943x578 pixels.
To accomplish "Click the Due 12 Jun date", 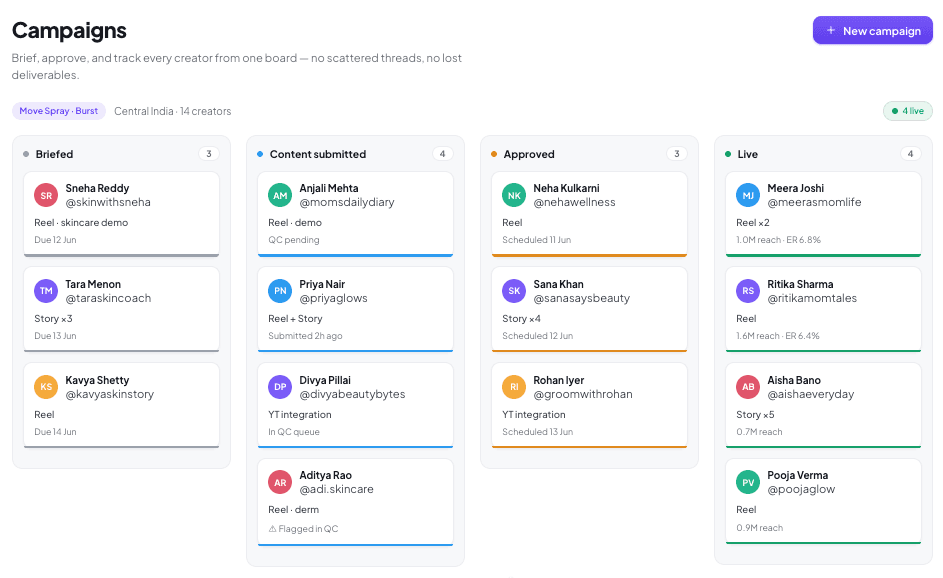I will click(x=55, y=239).
